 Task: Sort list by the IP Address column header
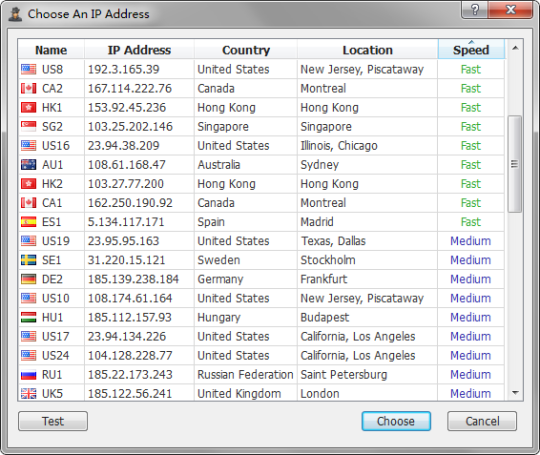139,50
